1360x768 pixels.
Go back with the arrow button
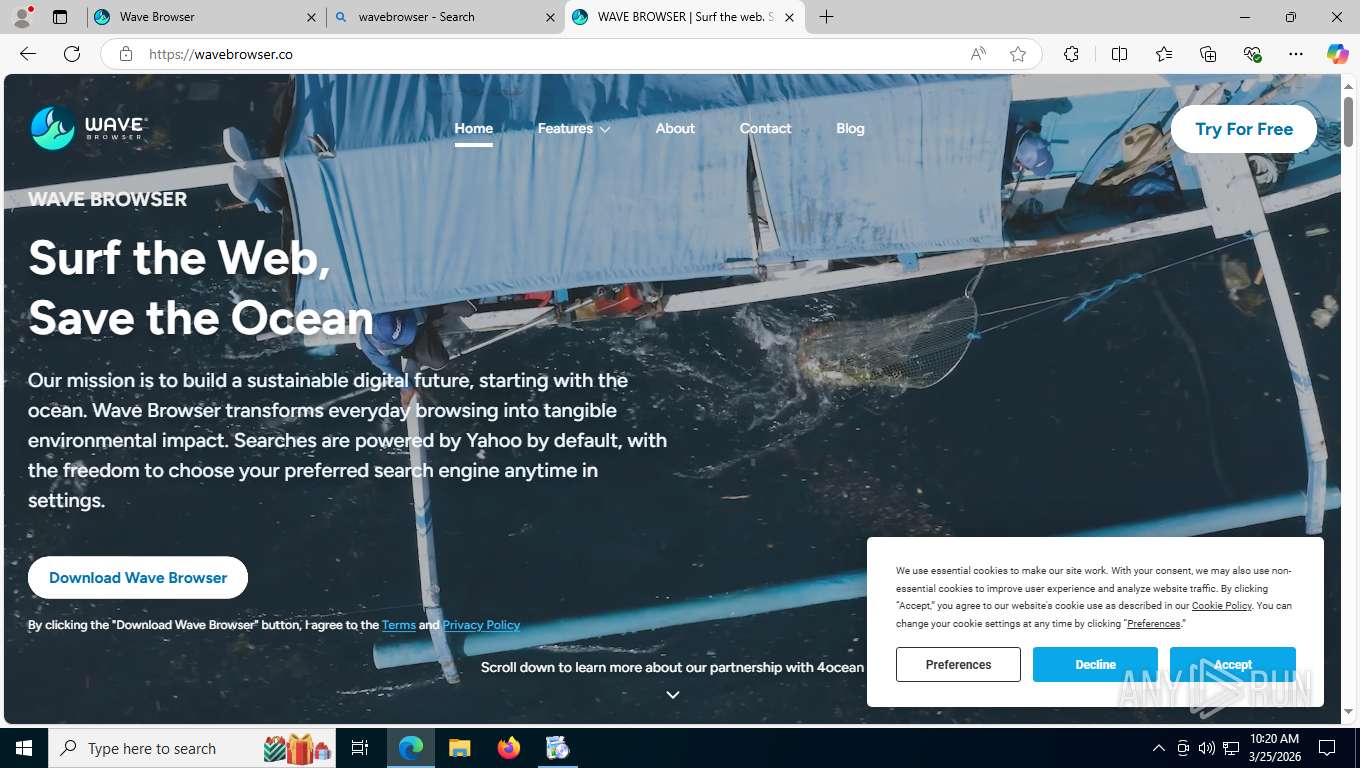coord(28,54)
